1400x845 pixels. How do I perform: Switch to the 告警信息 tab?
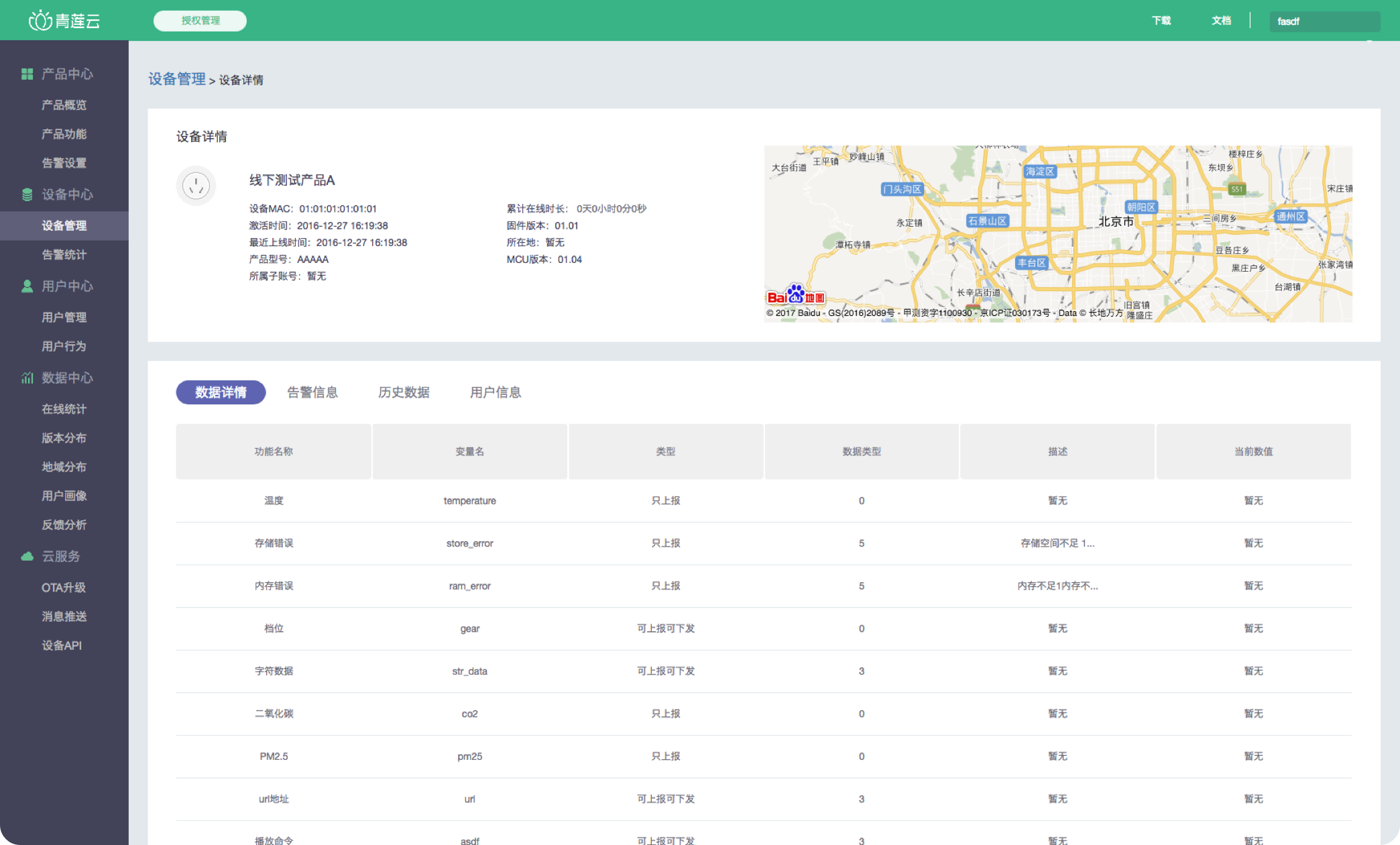pyautogui.click(x=312, y=392)
